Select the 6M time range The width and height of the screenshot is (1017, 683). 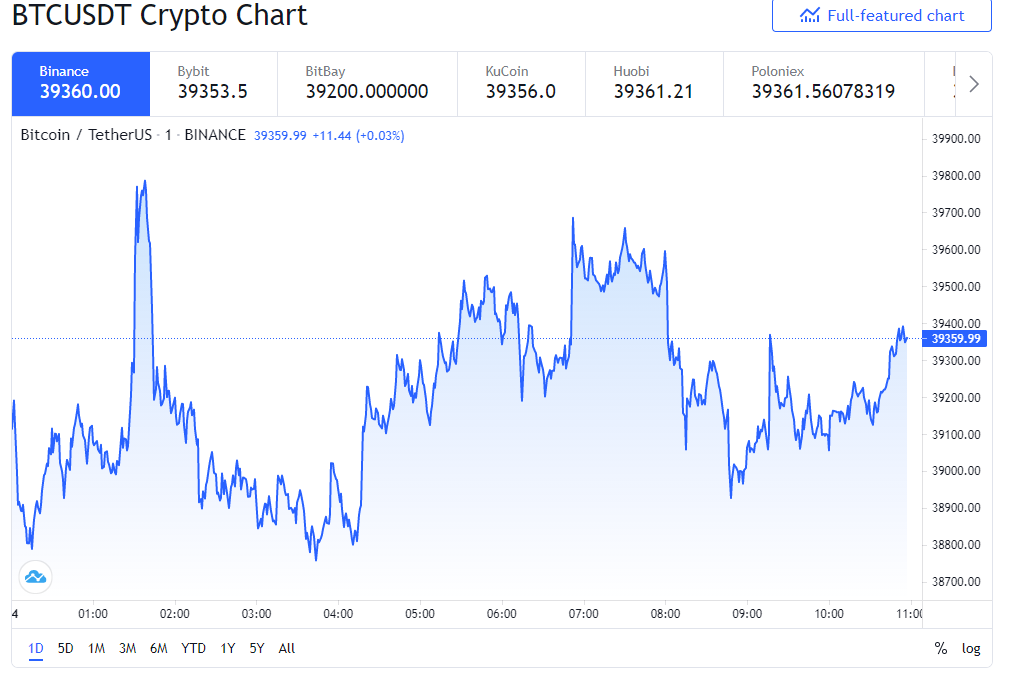[x=158, y=648]
